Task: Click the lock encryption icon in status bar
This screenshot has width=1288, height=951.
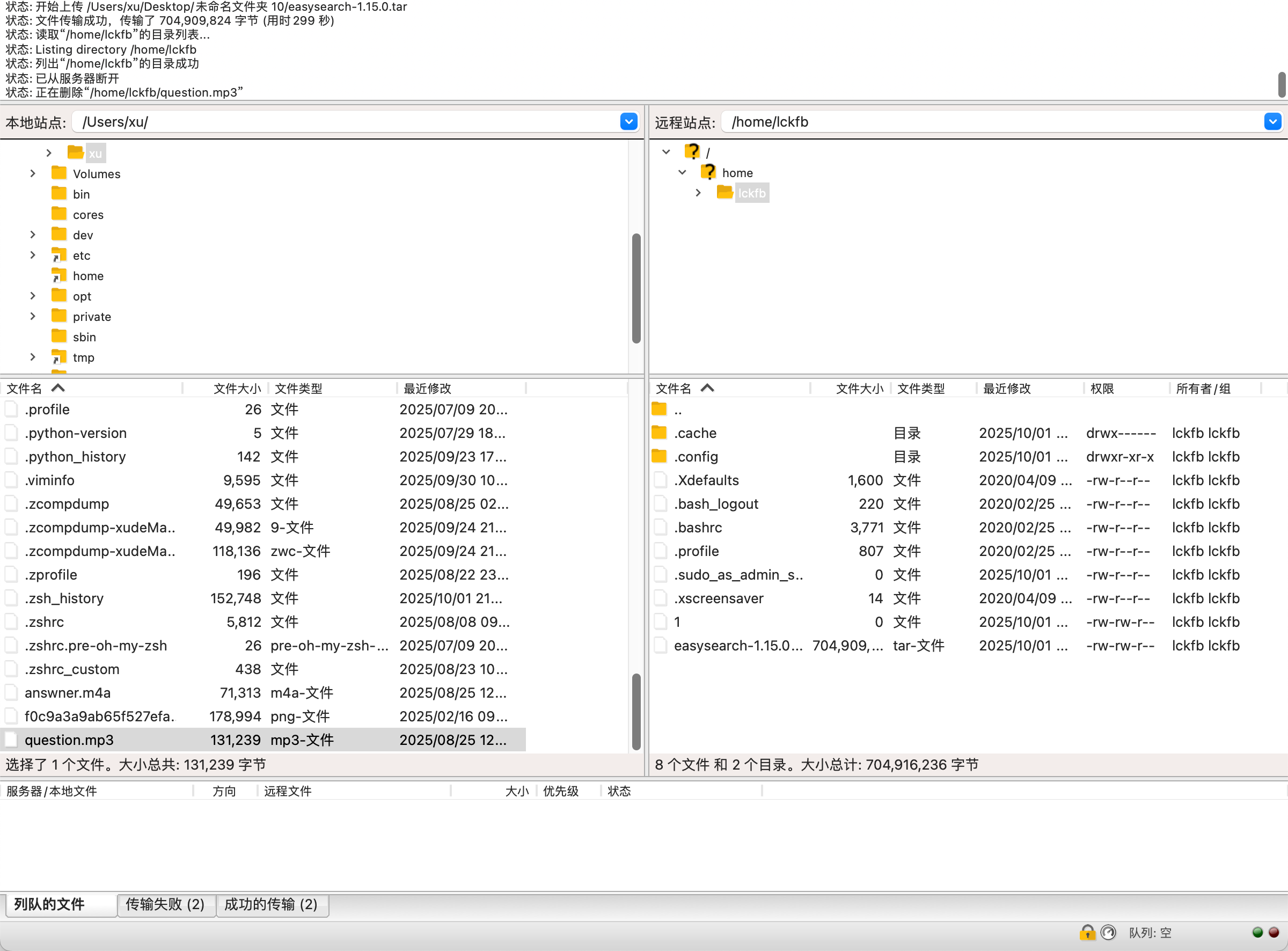Action: [x=1087, y=932]
